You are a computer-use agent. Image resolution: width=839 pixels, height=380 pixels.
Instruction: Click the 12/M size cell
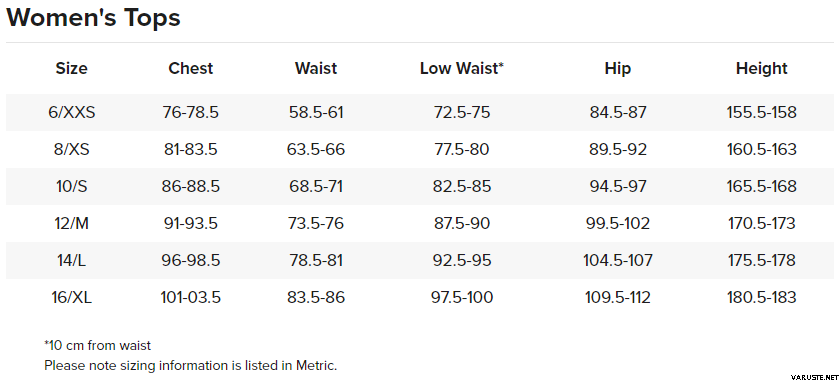click(71, 223)
